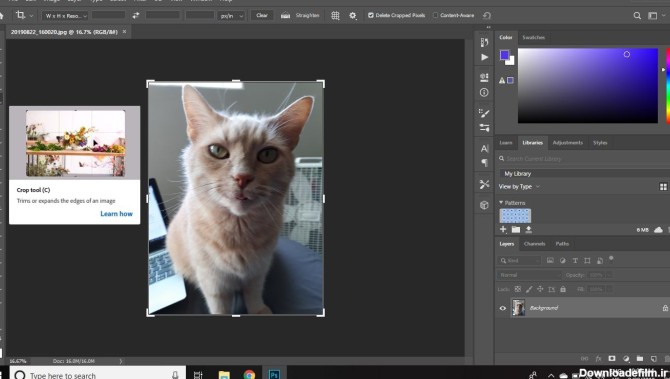Click the crop height input field
This screenshot has width=670, height=379.
tap(162, 15)
